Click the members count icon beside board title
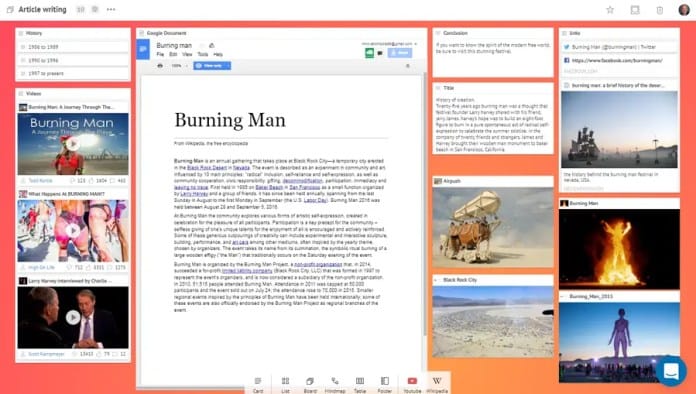 [80, 9]
